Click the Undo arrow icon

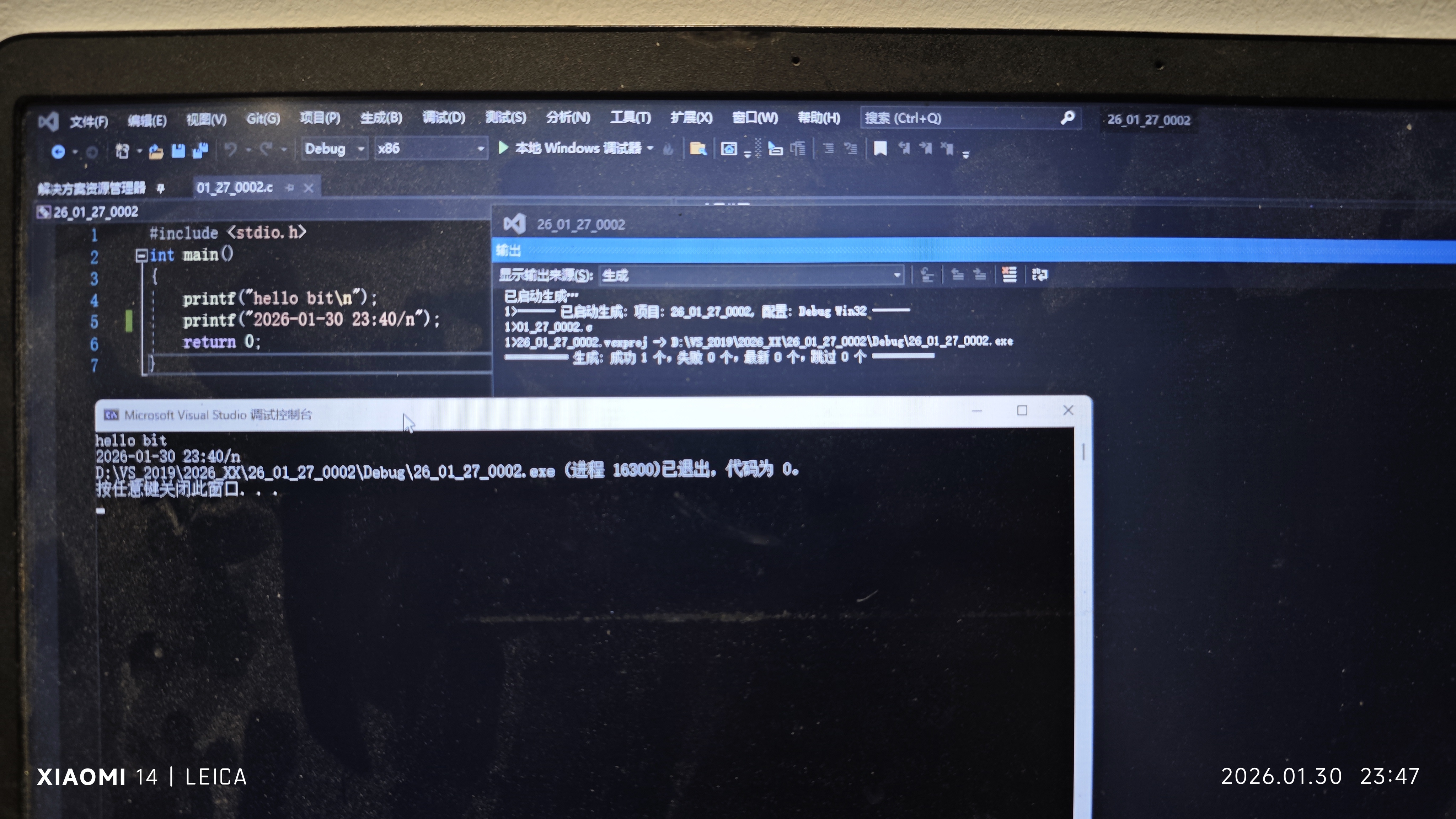click(x=231, y=150)
